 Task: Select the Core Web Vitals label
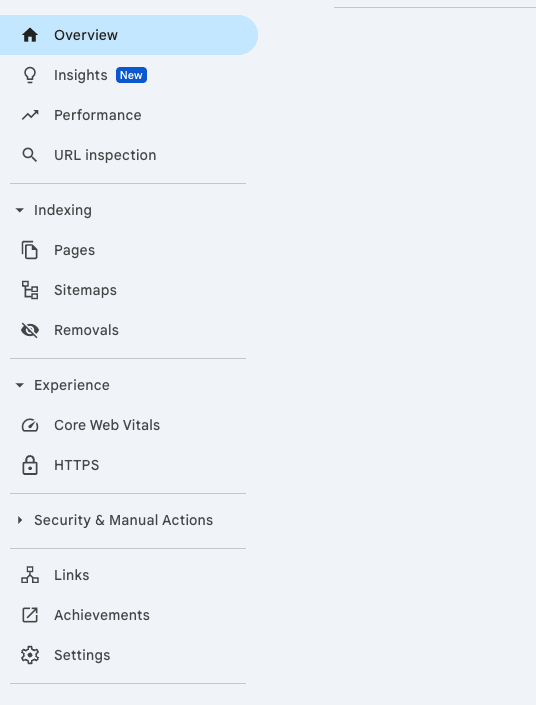pos(107,425)
